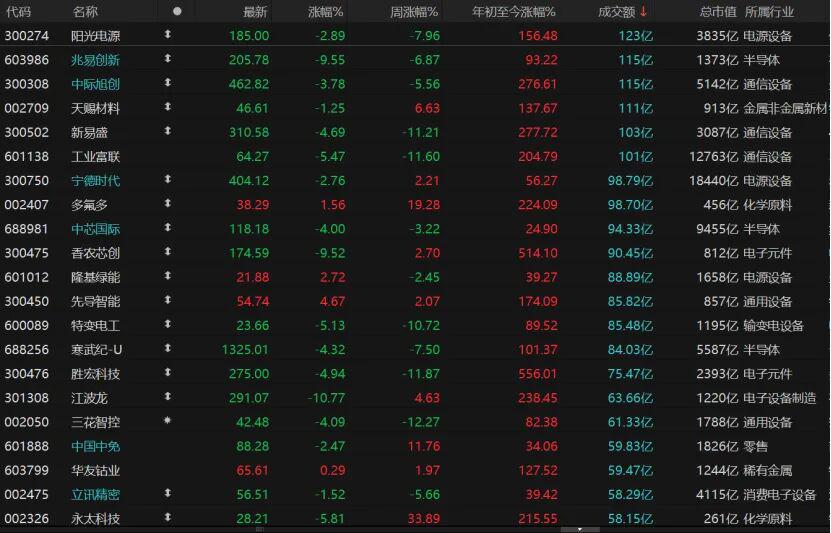831x533 pixels.
Task: Toggle sort on 成交额 column header
Action: (x=622, y=12)
